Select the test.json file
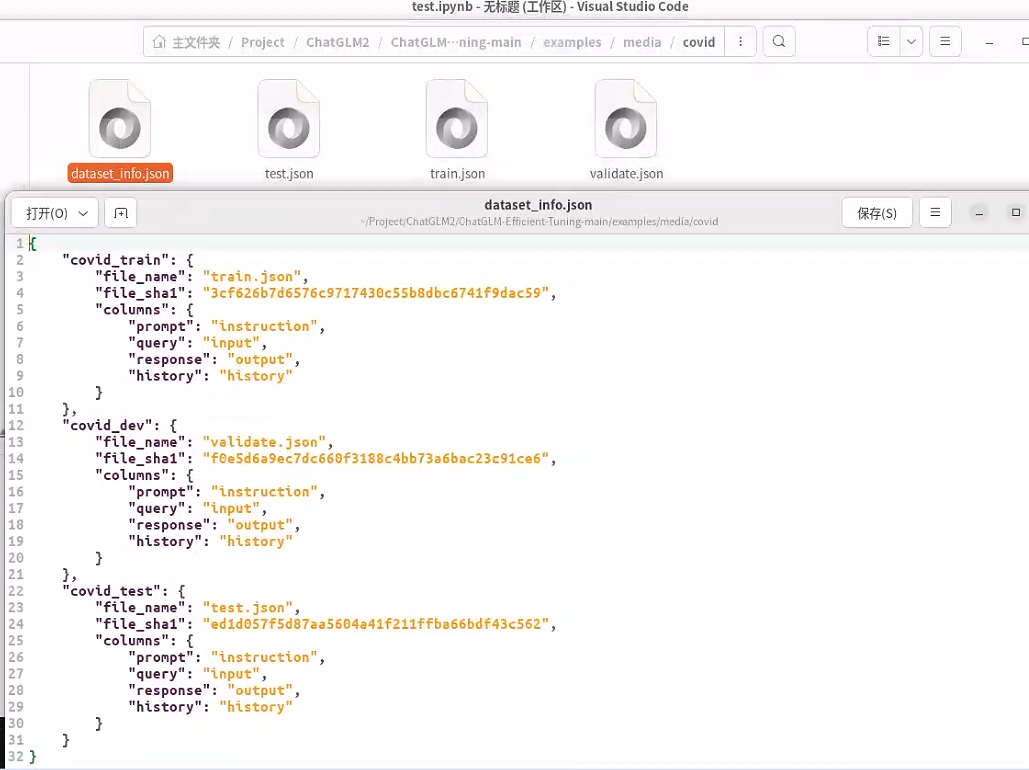Viewport: 1029px width, 770px height. click(x=289, y=119)
